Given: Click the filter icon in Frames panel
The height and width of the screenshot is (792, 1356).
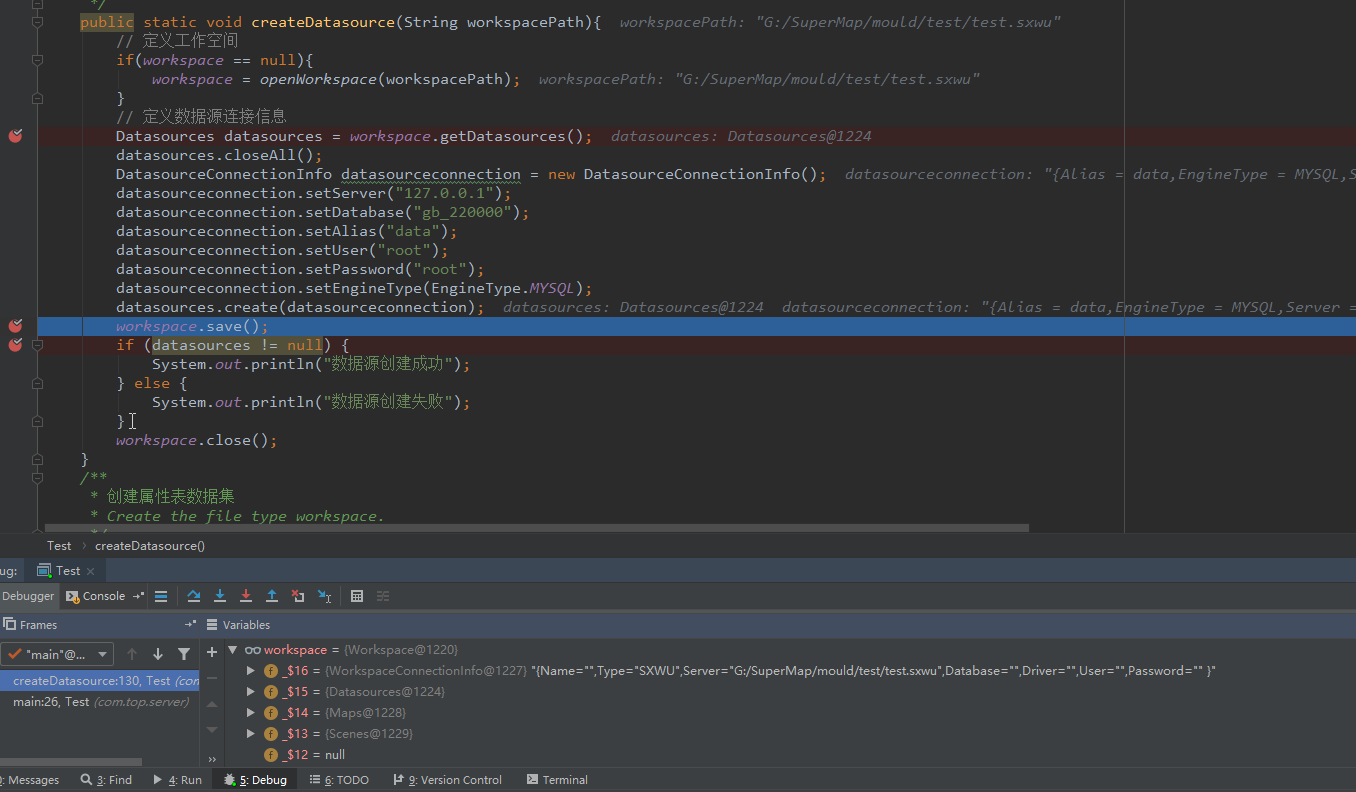Looking at the screenshot, I should point(184,654).
